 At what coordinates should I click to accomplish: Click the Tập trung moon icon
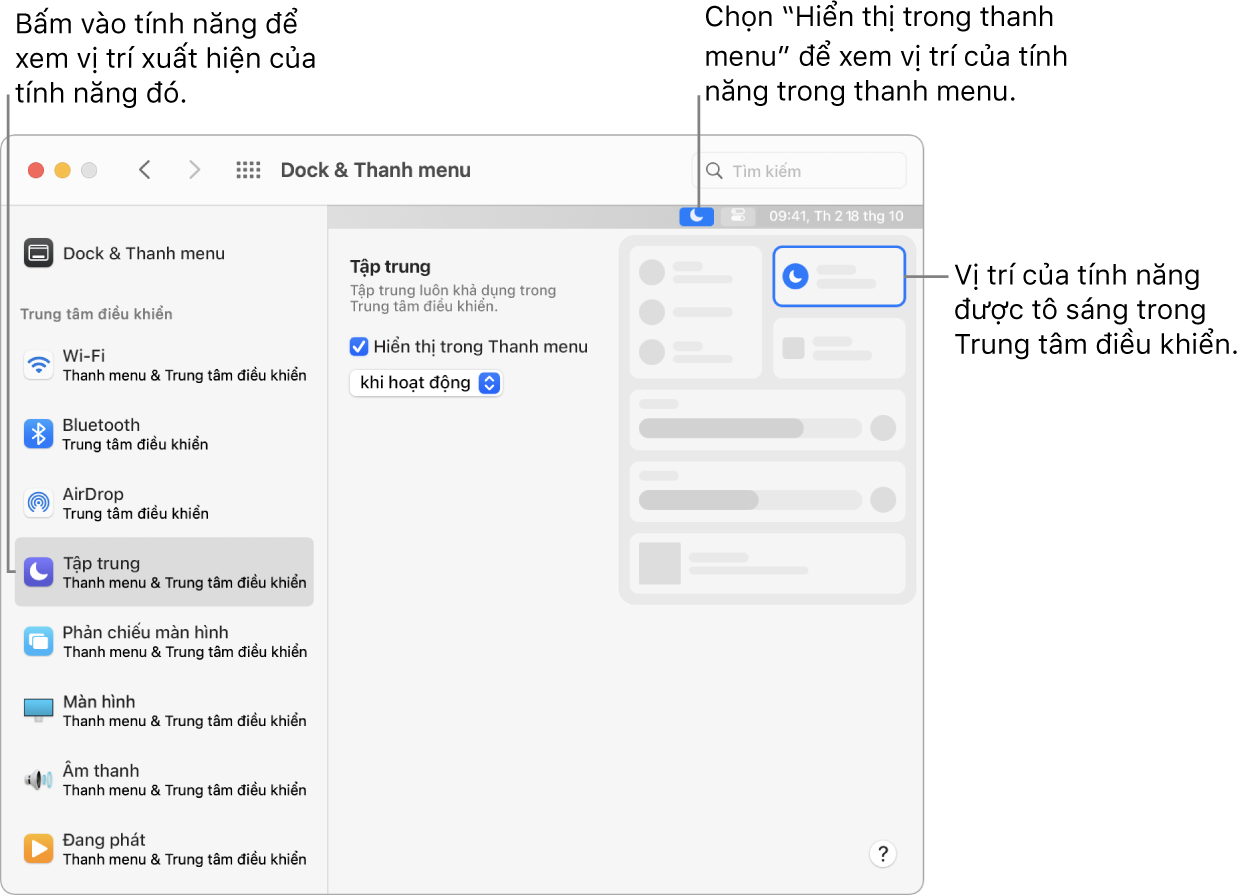(x=39, y=572)
